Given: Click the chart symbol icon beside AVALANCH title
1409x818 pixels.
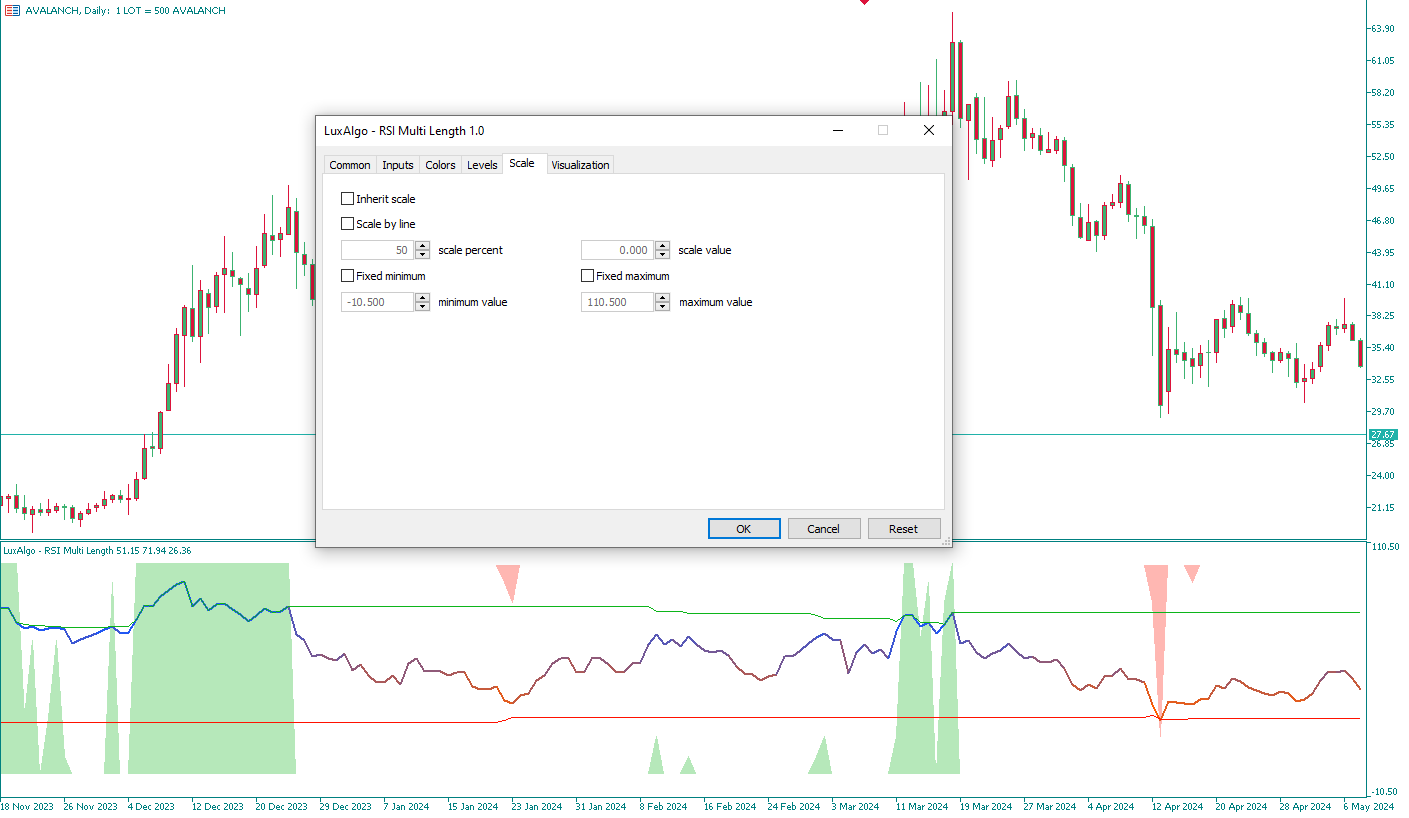Looking at the screenshot, I should click(12, 10).
